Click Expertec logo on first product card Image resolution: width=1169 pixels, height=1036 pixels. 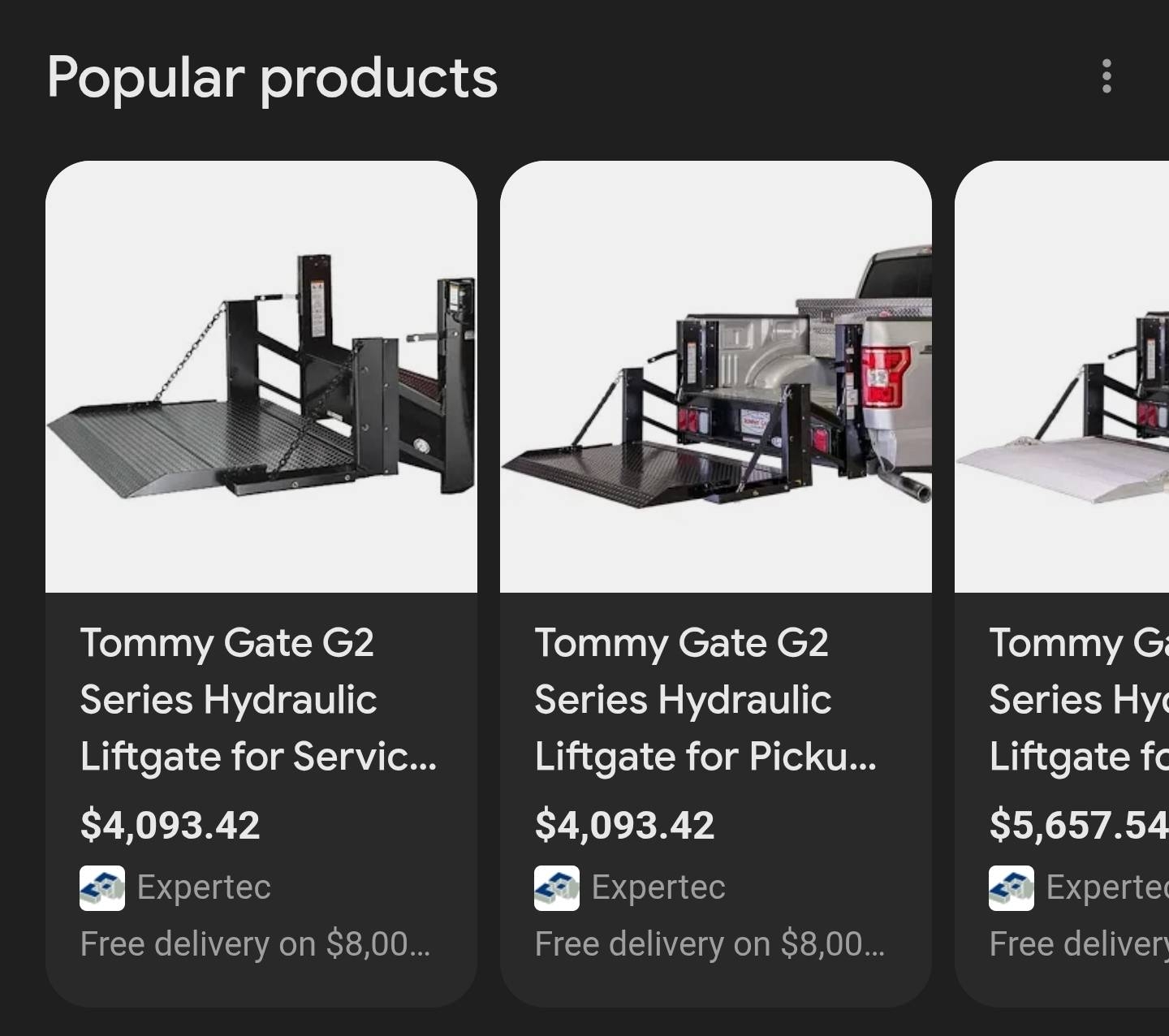pyautogui.click(x=102, y=887)
